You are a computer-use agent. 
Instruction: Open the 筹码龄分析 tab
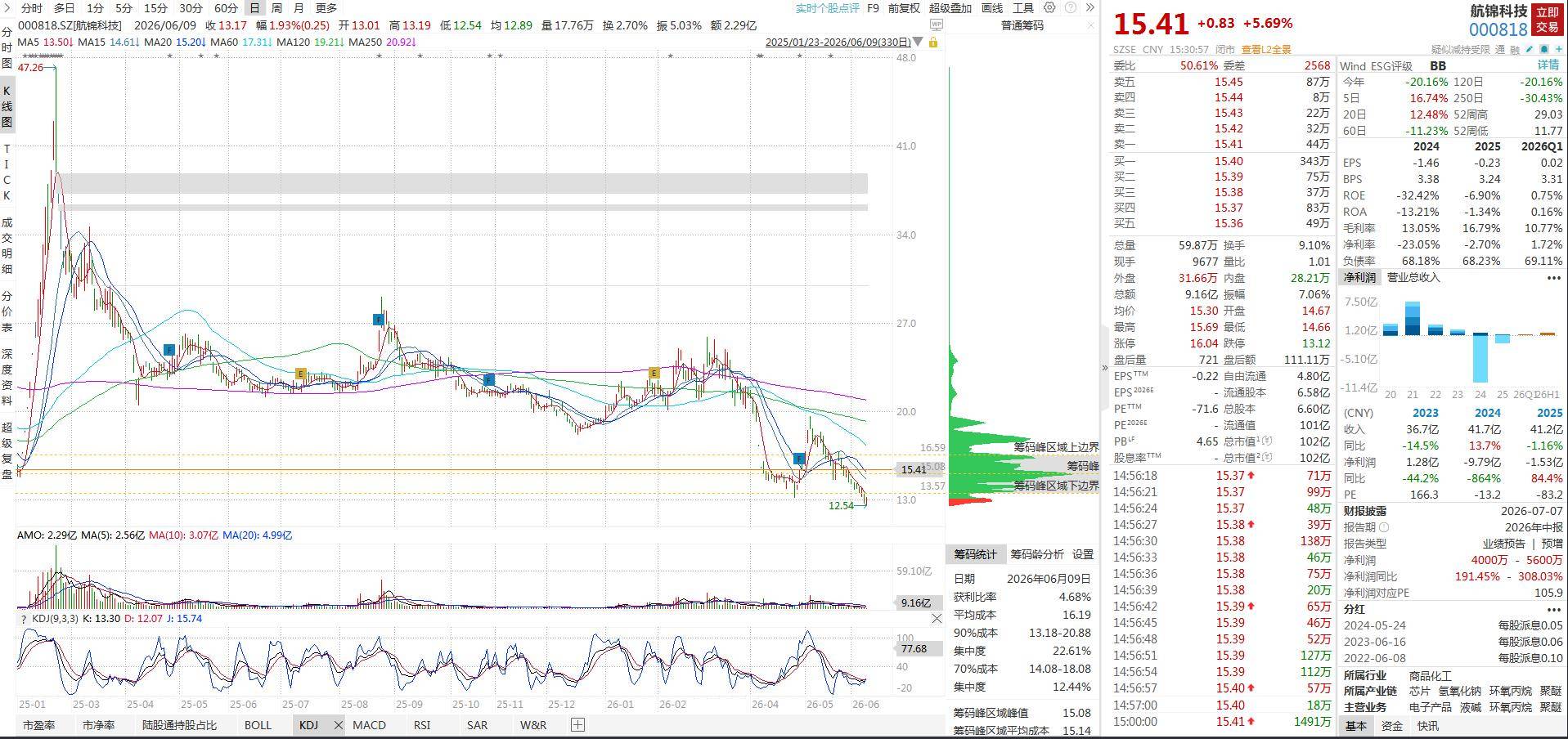[x=1036, y=554]
